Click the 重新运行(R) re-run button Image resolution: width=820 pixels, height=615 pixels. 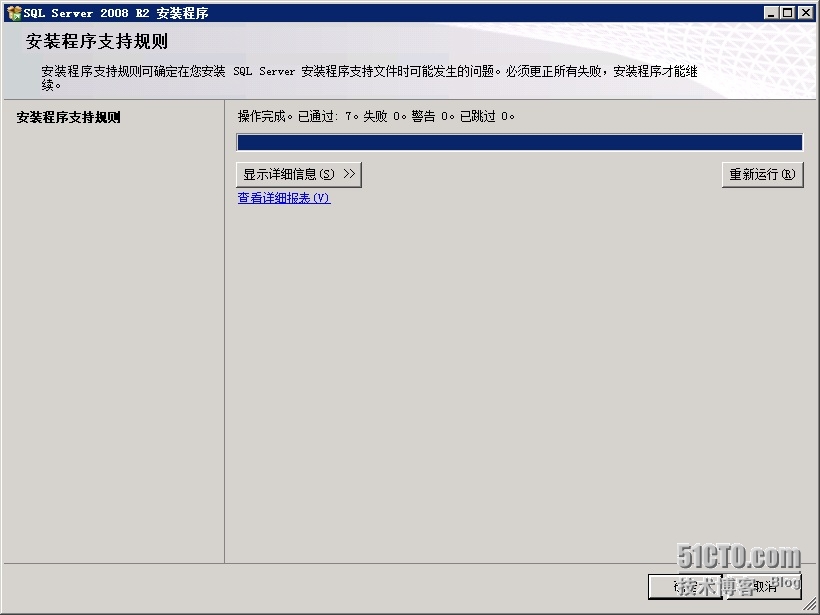[x=762, y=174]
